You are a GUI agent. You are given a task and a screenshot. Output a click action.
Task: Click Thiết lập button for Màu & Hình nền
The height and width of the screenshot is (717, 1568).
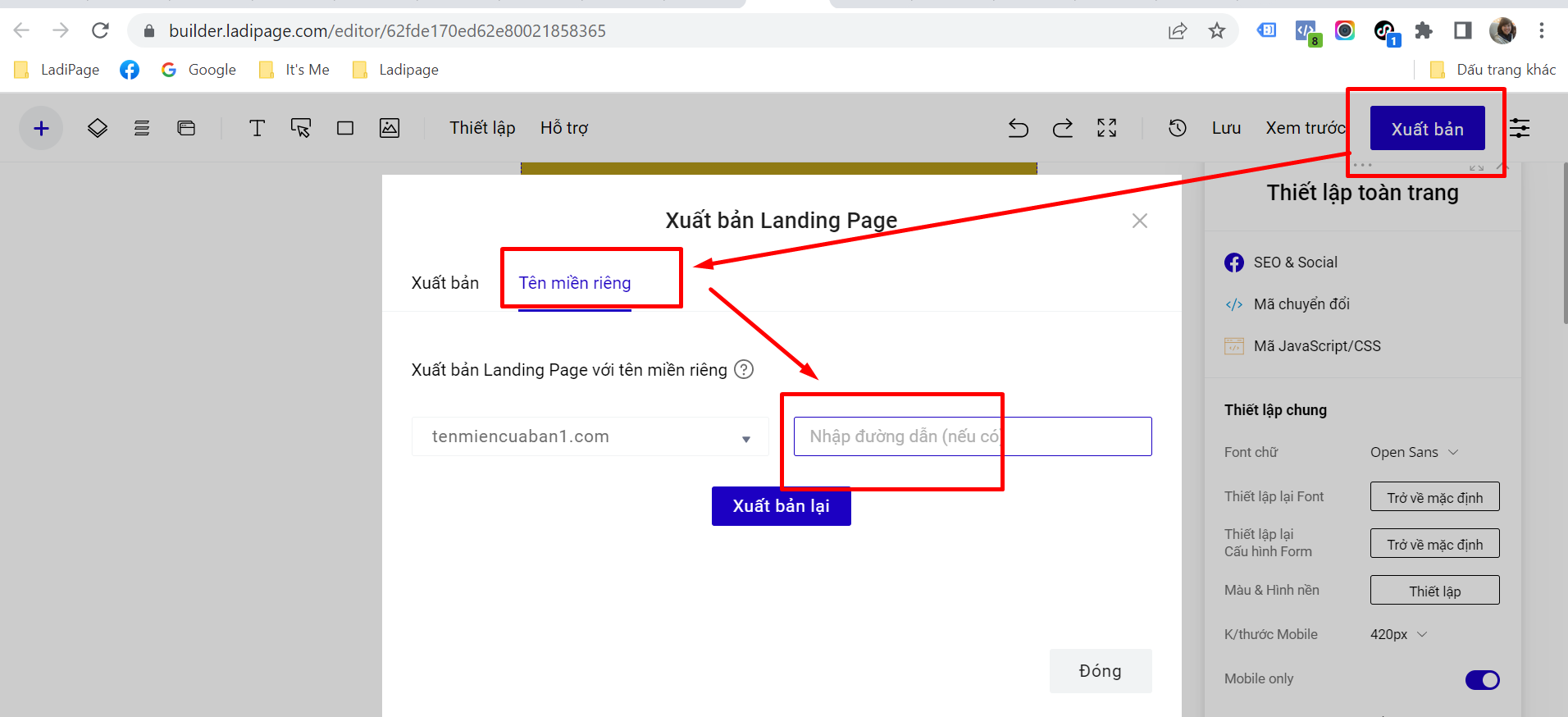(1434, 591)
